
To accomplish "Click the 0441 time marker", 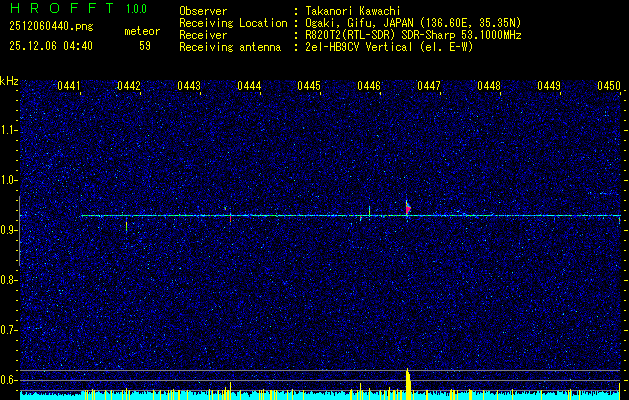I will click(69, 86).
